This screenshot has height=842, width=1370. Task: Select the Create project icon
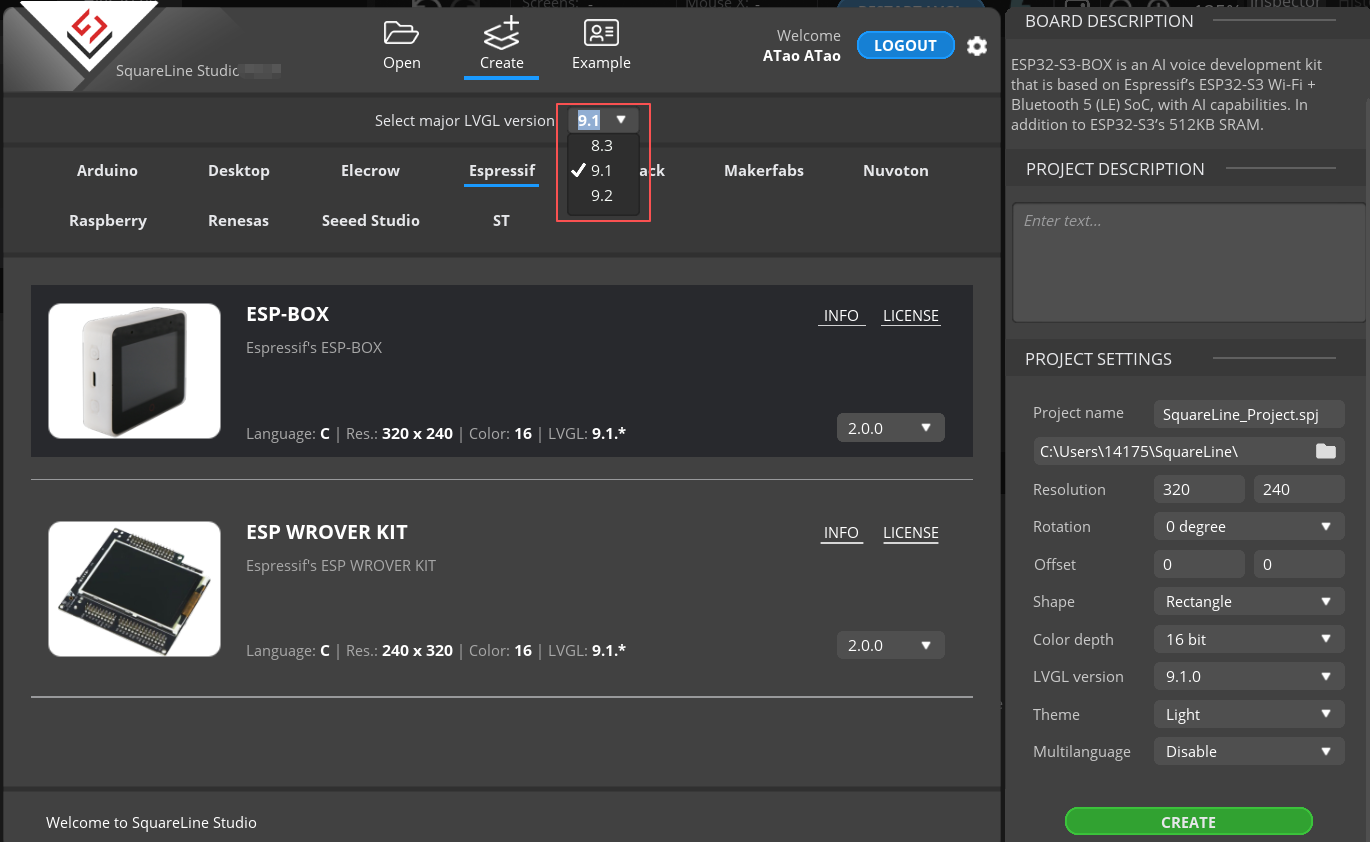point(501,33)
